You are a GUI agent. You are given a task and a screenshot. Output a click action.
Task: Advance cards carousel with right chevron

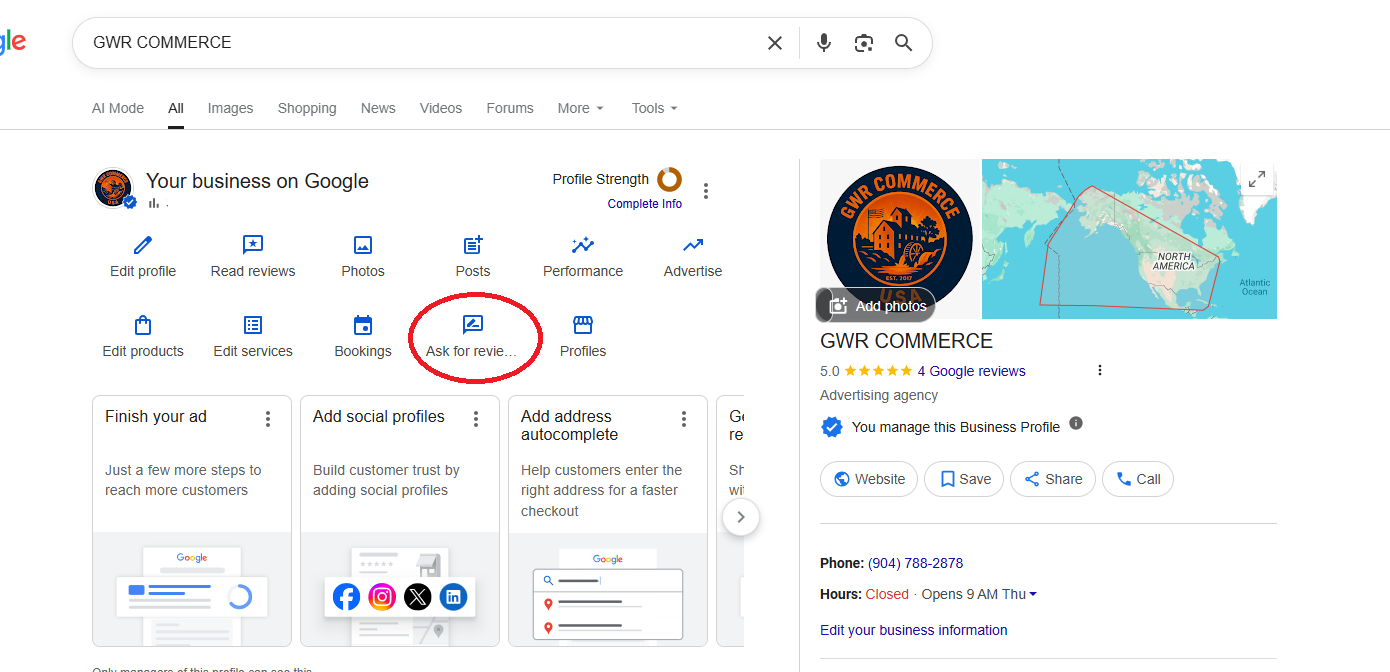click(741, 517)
